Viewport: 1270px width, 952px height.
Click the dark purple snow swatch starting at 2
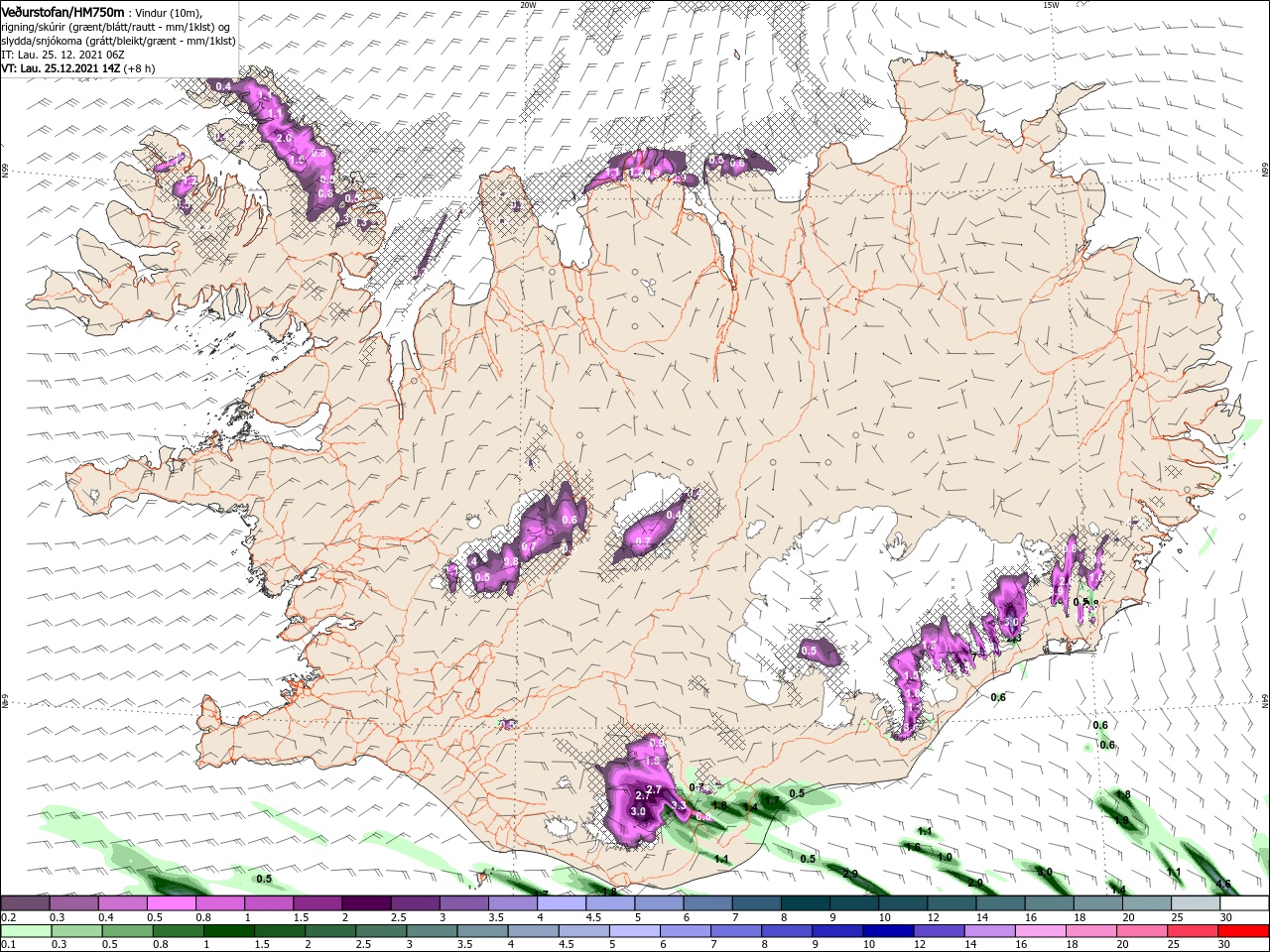(x=366, y=903)
